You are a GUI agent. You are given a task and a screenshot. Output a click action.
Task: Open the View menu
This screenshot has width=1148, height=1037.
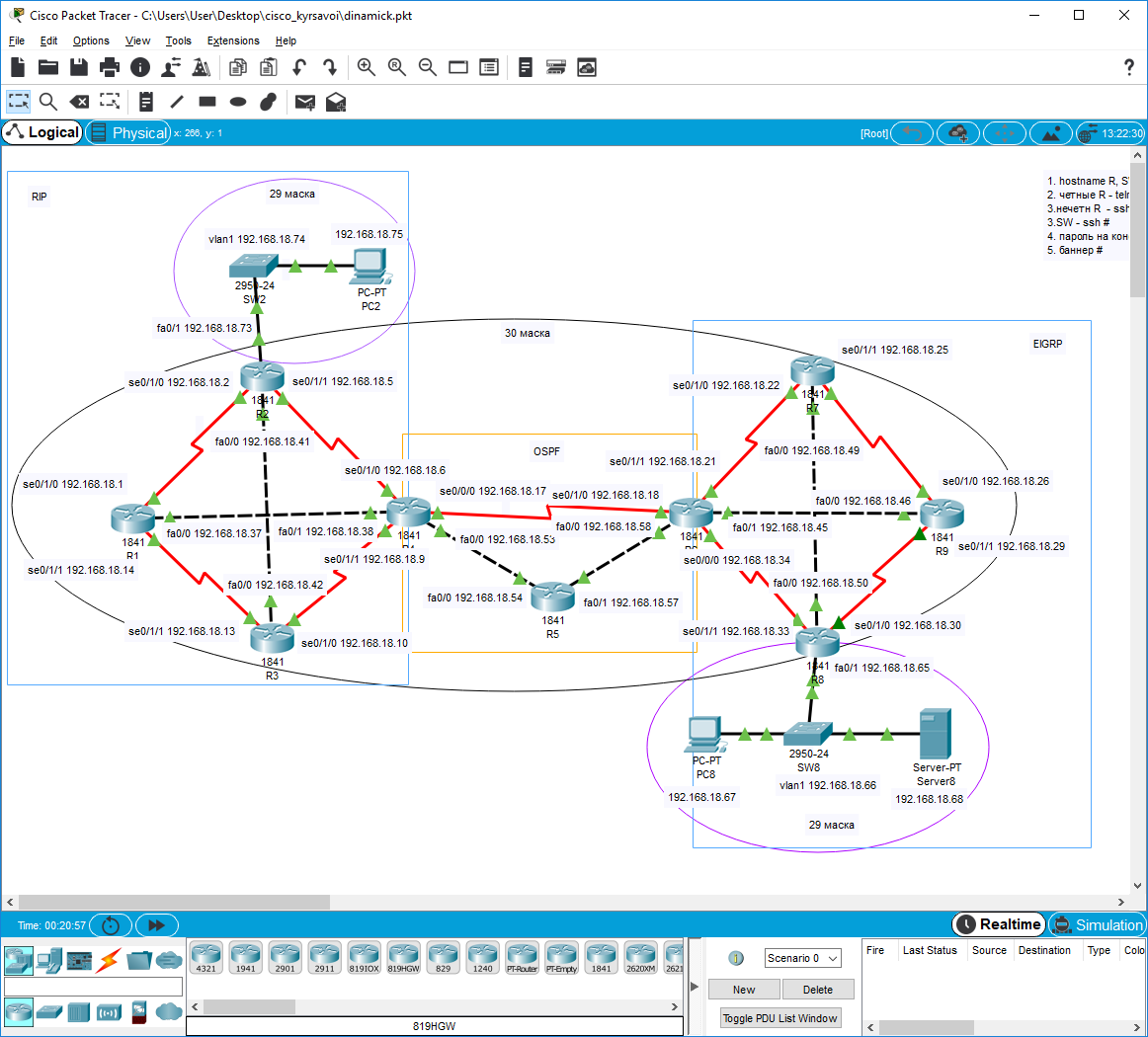click(137, 40)
